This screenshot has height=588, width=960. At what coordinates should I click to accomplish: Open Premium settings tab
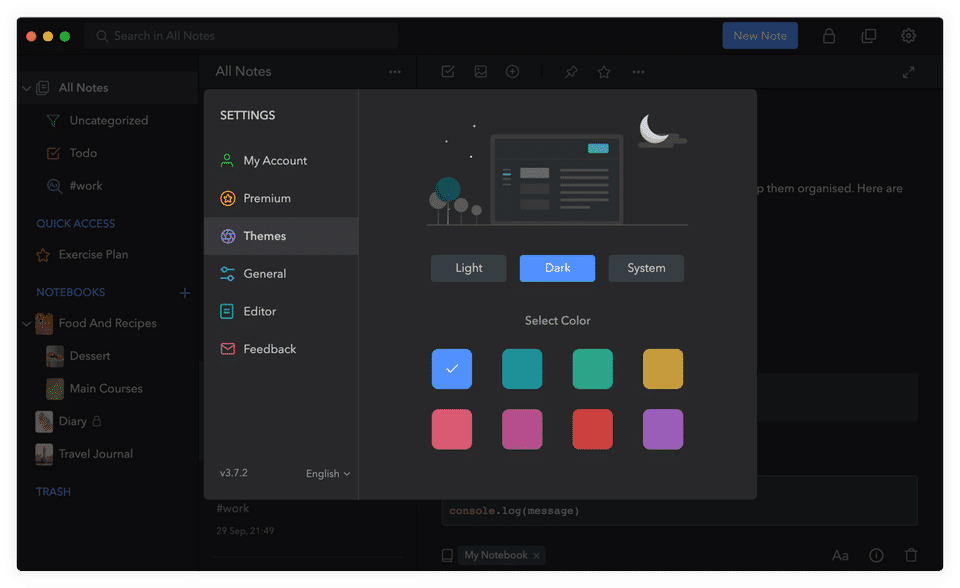point(281,198)
